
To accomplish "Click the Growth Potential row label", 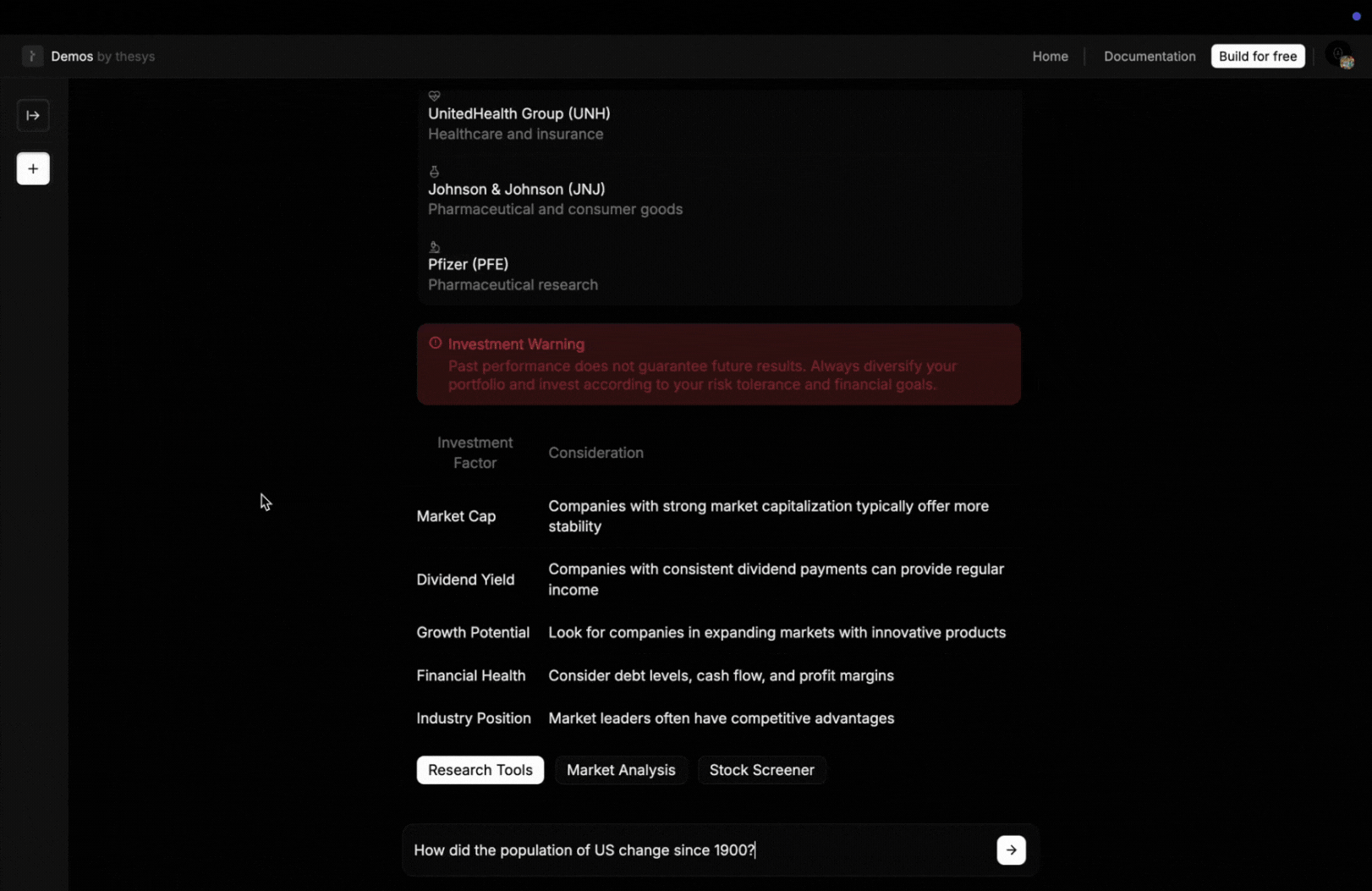I will click(x=473, y=632).
